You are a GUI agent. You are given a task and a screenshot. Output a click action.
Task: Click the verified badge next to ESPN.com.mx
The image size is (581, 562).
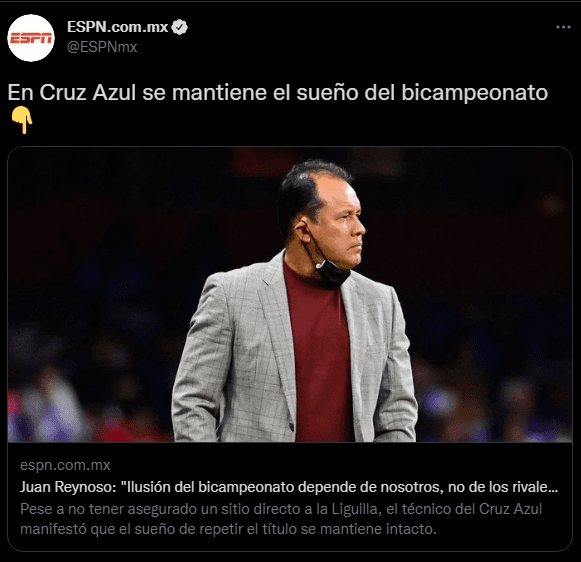(x=180, y=27)
